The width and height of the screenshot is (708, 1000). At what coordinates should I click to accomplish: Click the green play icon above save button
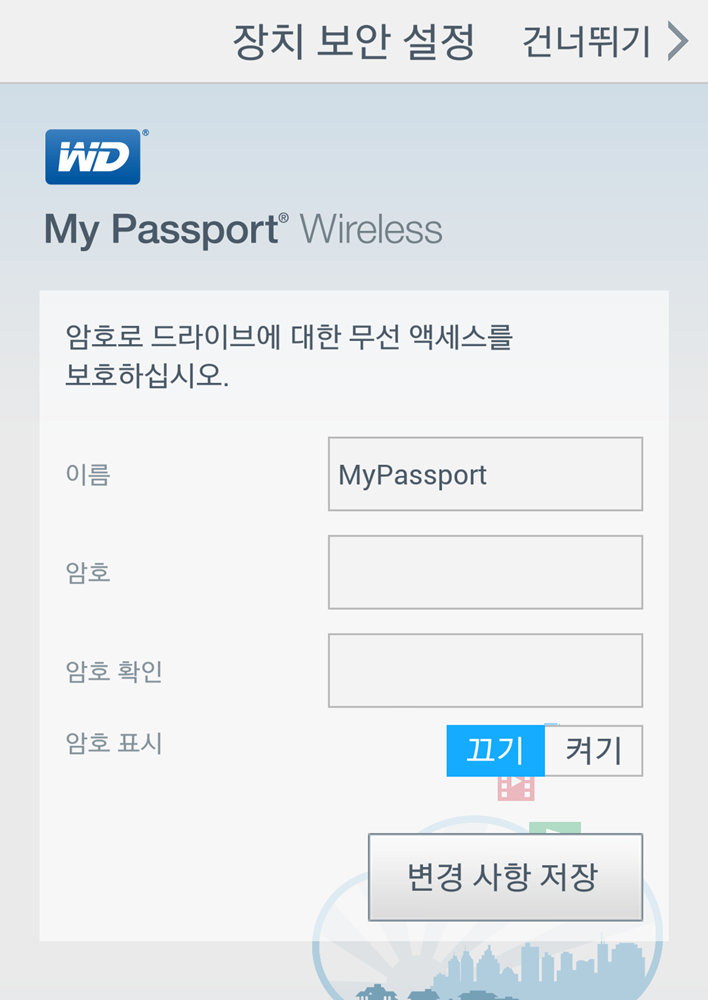pyautogui.click(x=555, y=828)
